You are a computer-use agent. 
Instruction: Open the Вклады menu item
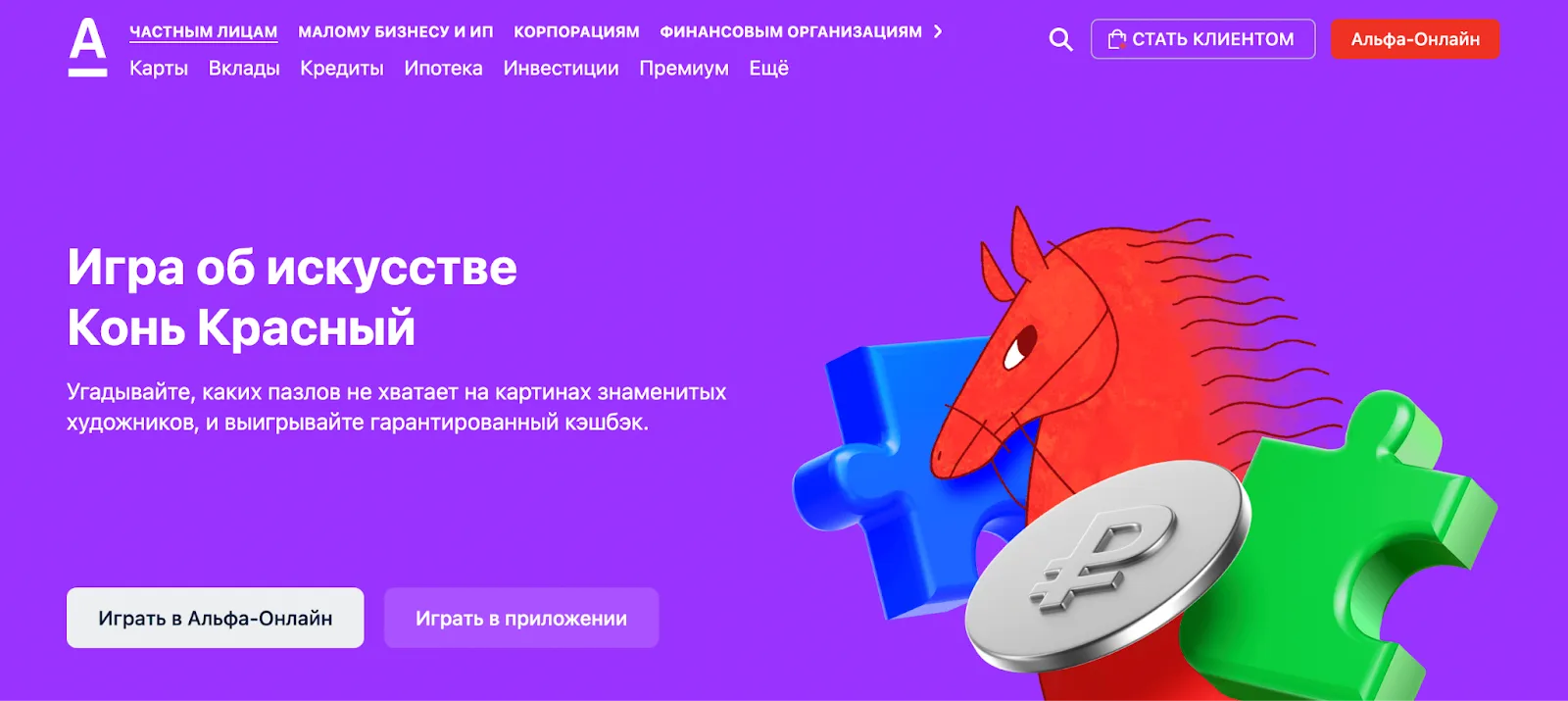[x=244, y=69]
